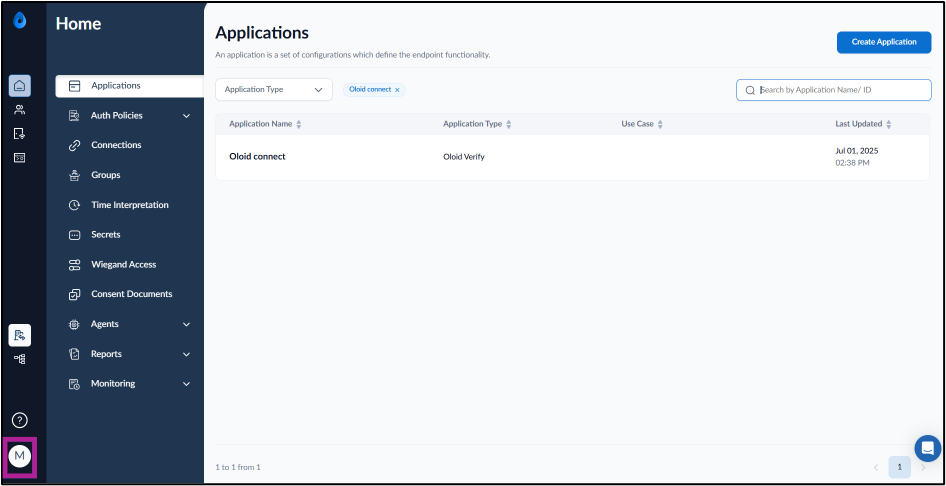
Task: Open the Users icon in left rail
Action: (20, 110)
